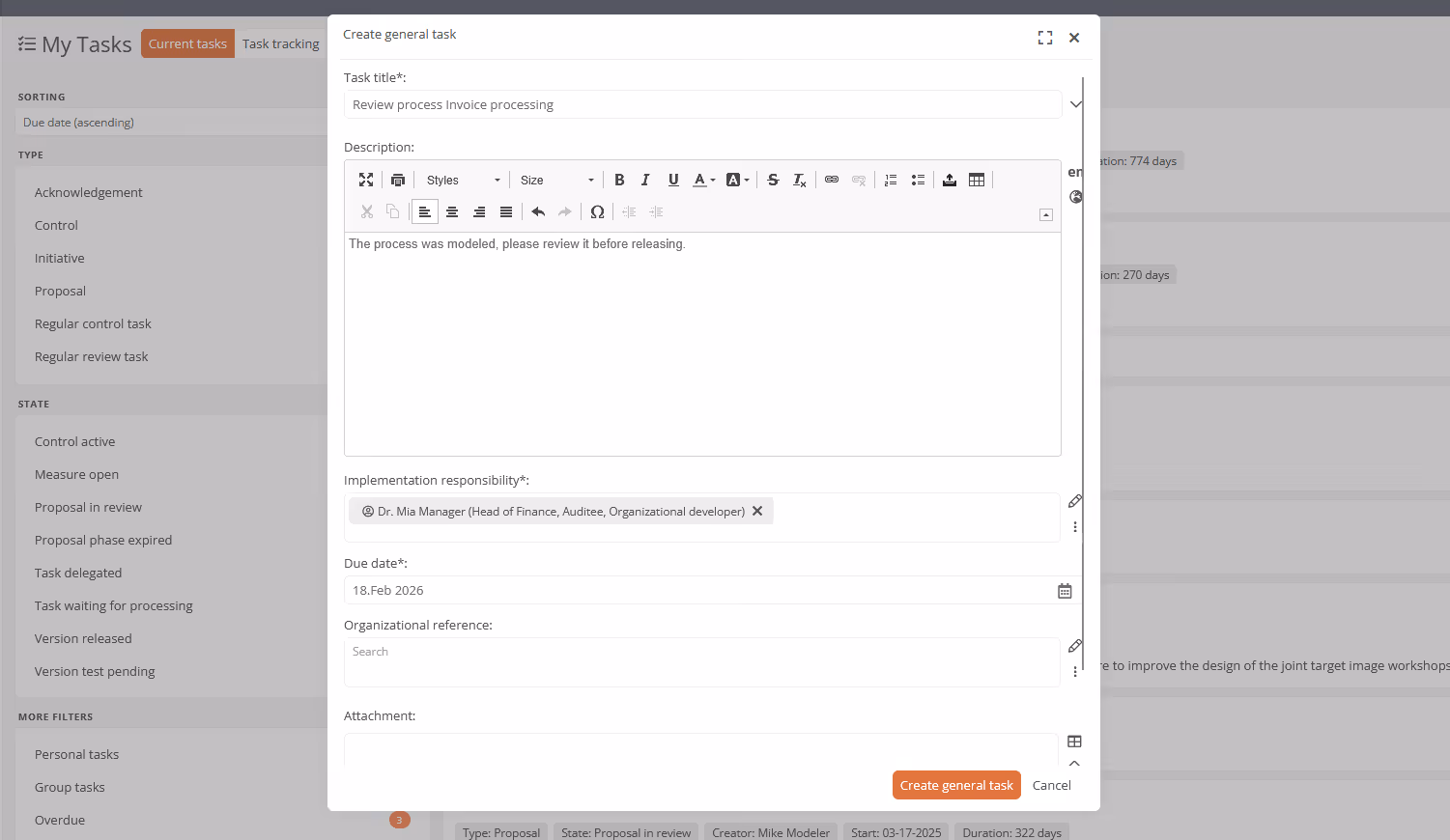1450x840 pixels.
Task: Filter by Control type
Action: [56, 225]
